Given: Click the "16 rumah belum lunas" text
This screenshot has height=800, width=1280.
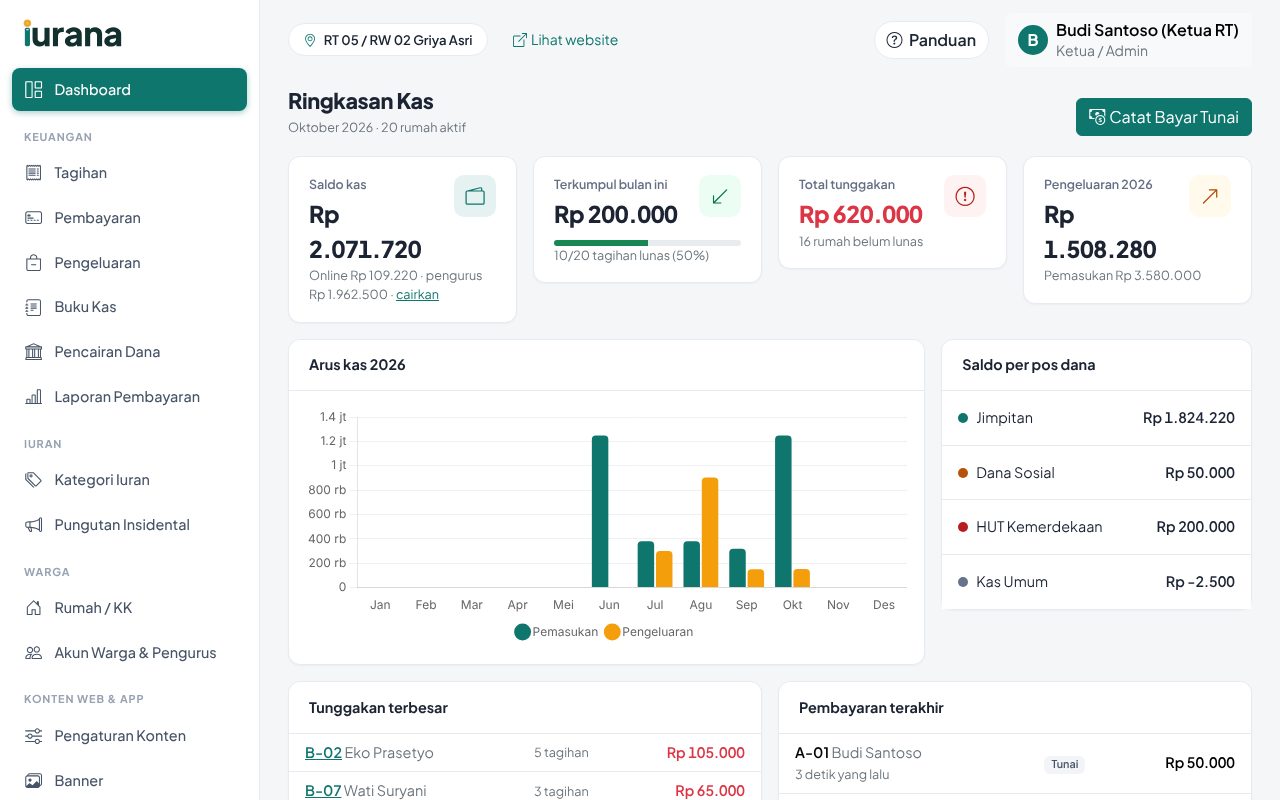Looking at the screenshot, I should pyautogui.click(x=860, y=242).
